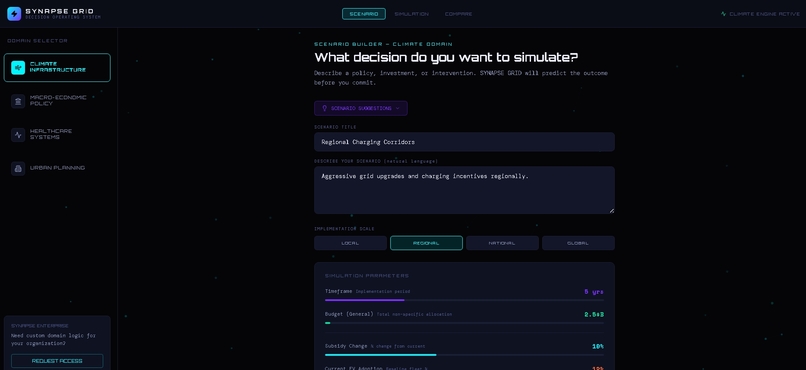806x370 pixels.
Task: Choose Regional implementation scale
Action: (426, 243)
